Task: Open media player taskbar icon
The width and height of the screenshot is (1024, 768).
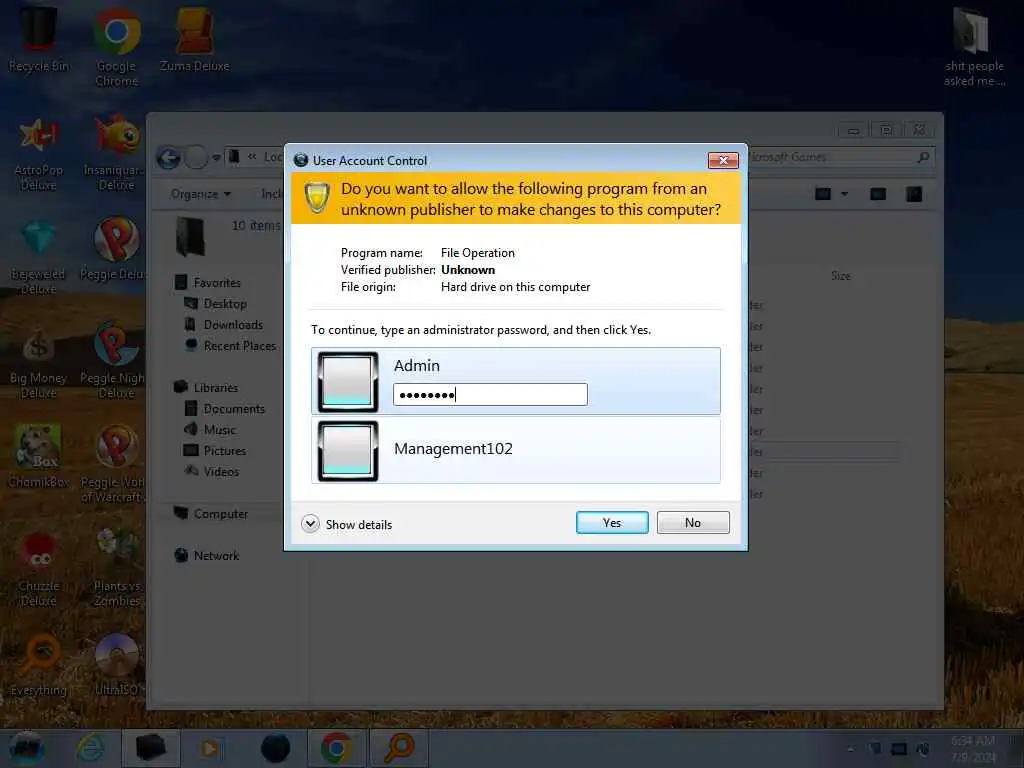Action: (x=210, y=748)
